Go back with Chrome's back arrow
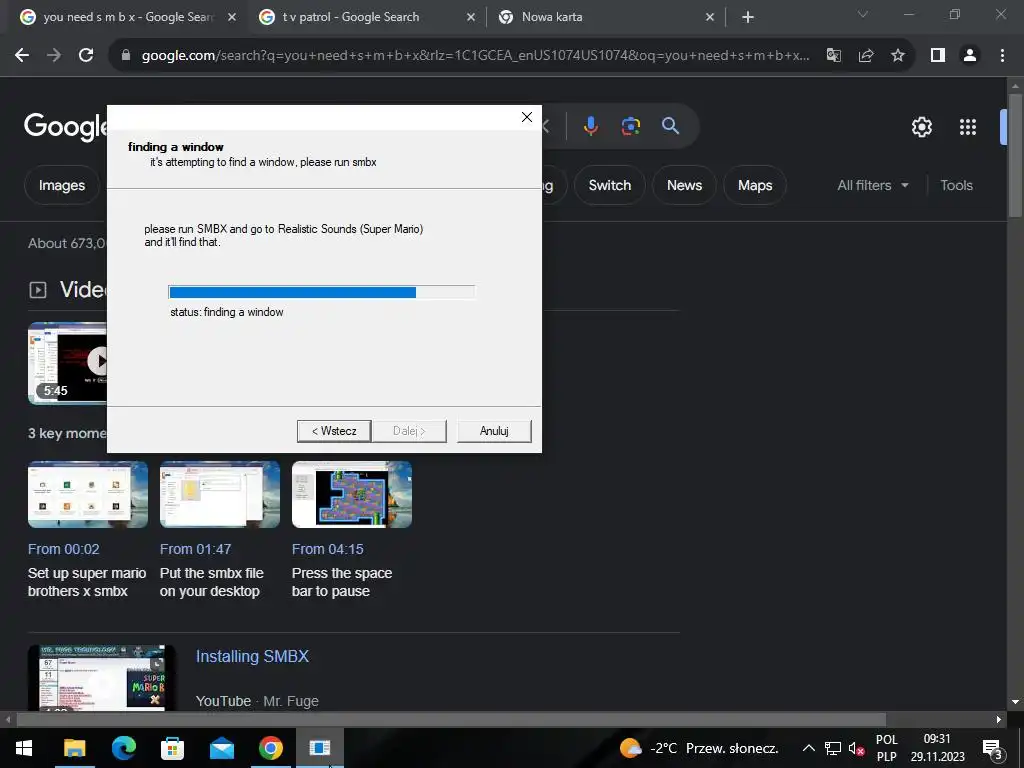 pyautogui.click(x=22, y=56)
